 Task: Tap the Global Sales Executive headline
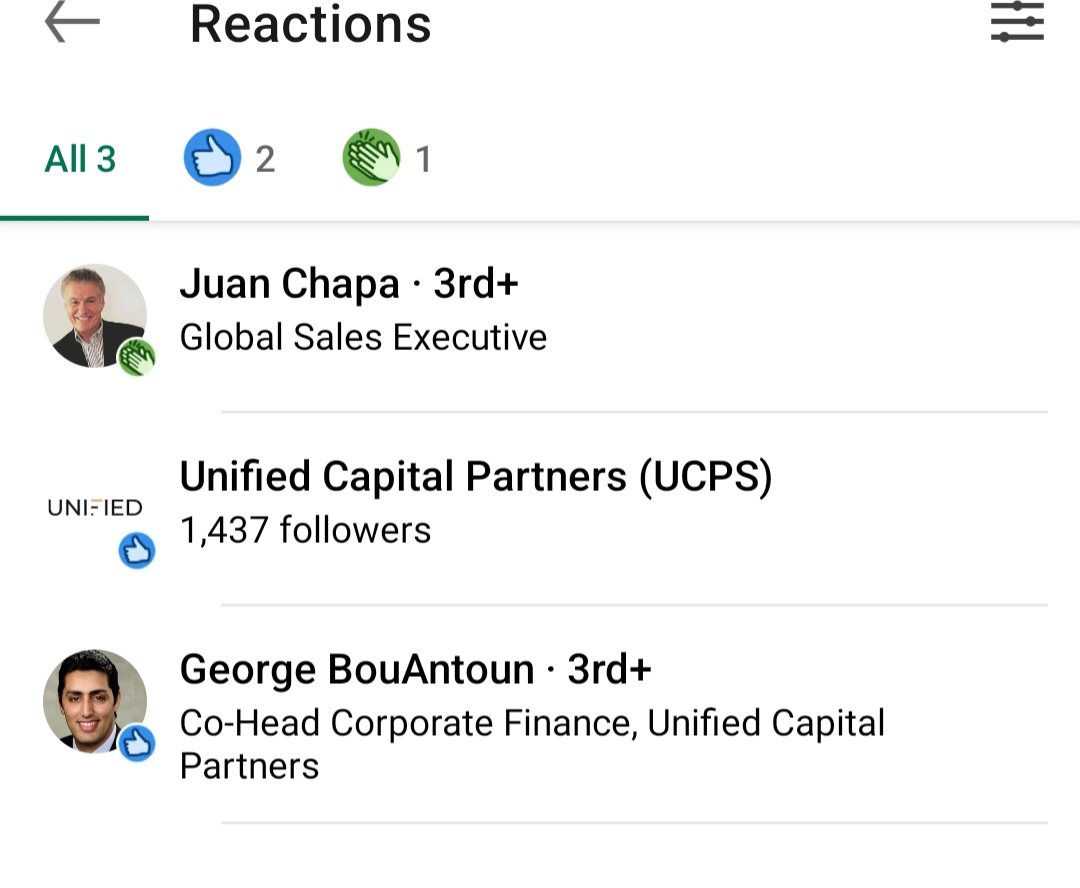363,338
